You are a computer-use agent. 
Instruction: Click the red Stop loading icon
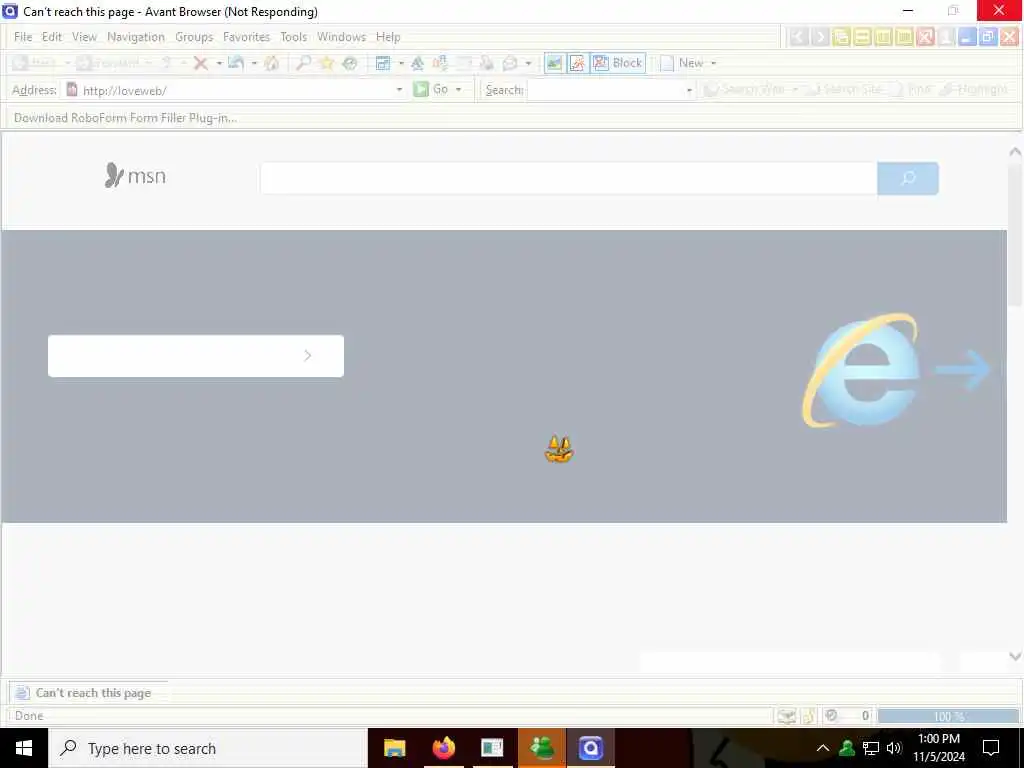tap(201, 63)
